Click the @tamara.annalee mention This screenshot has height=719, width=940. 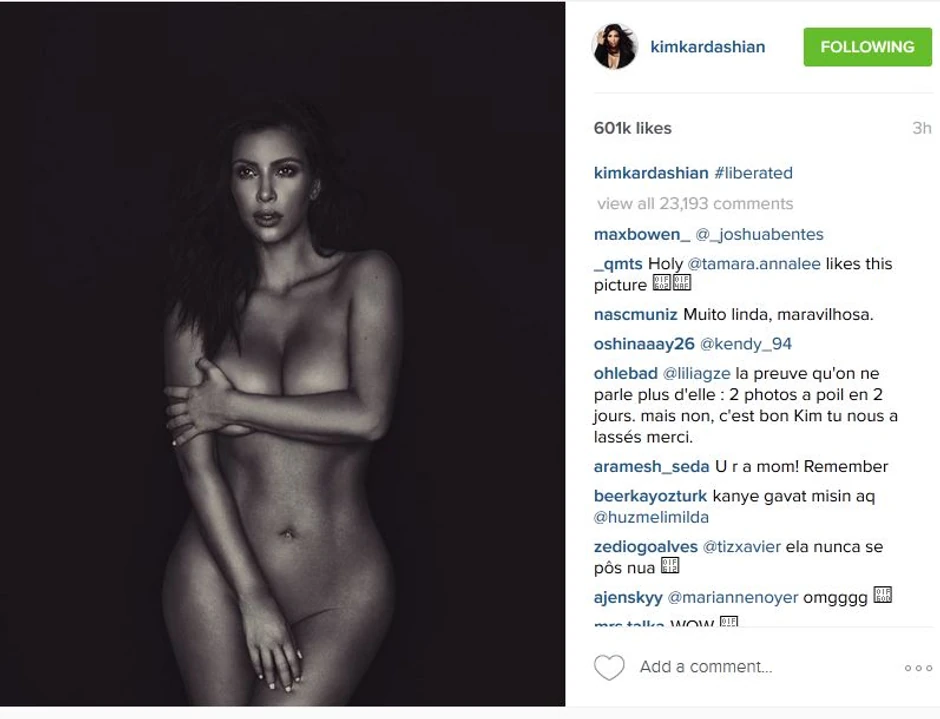(754, 264)
